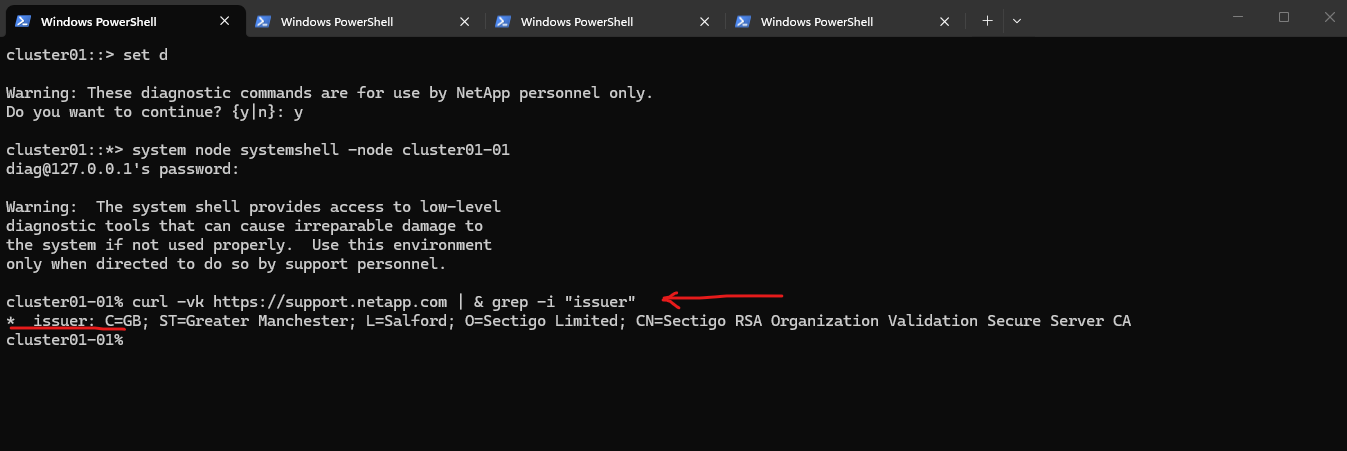This screenshot has height=451, width=1347.
Task: Switch to the fourth Windows PowerShell tab title
Action: click(x=817, y=21)
